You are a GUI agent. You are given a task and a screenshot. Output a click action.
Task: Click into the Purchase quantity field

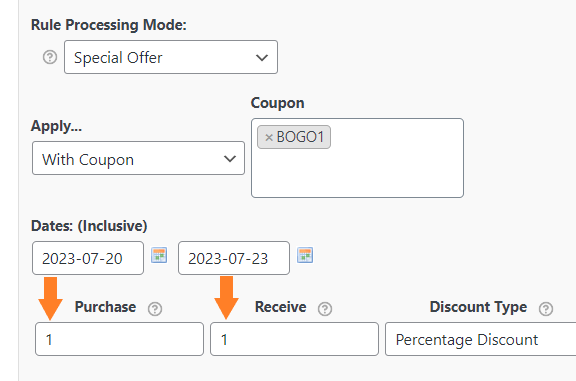[119, 339]
